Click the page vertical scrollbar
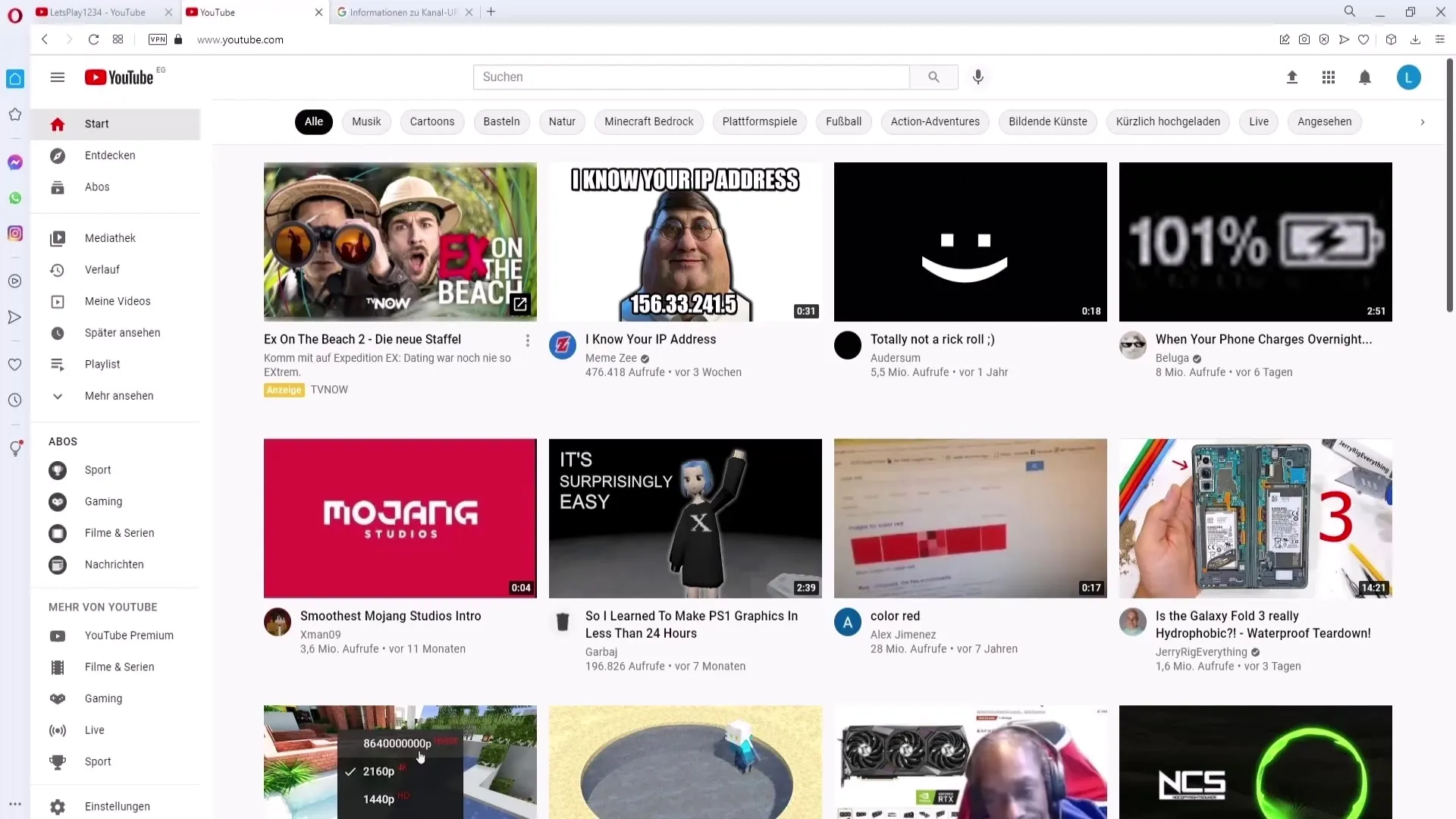The height and width of the screenshot is (819, 1456). pyautogui.click(x=1450, y=186)
